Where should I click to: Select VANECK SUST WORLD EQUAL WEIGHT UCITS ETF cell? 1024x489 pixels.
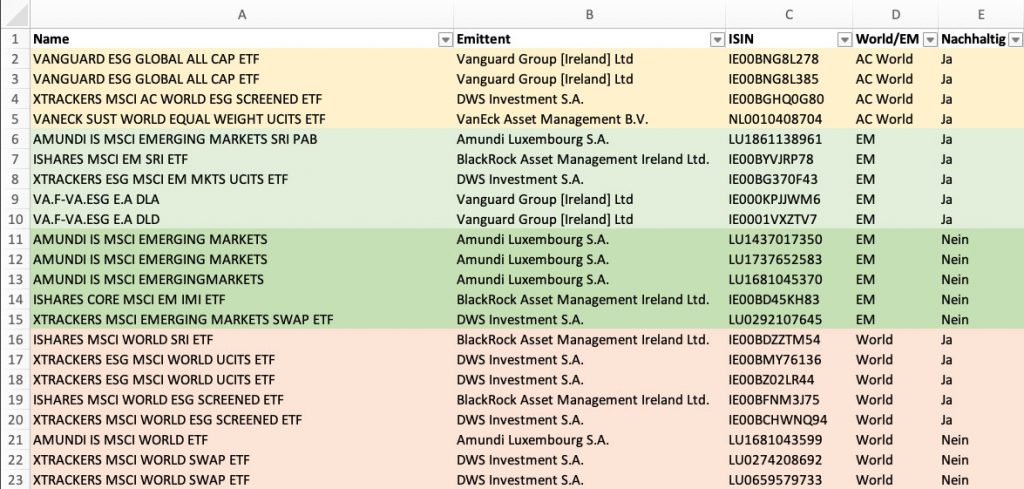[242, 119]
